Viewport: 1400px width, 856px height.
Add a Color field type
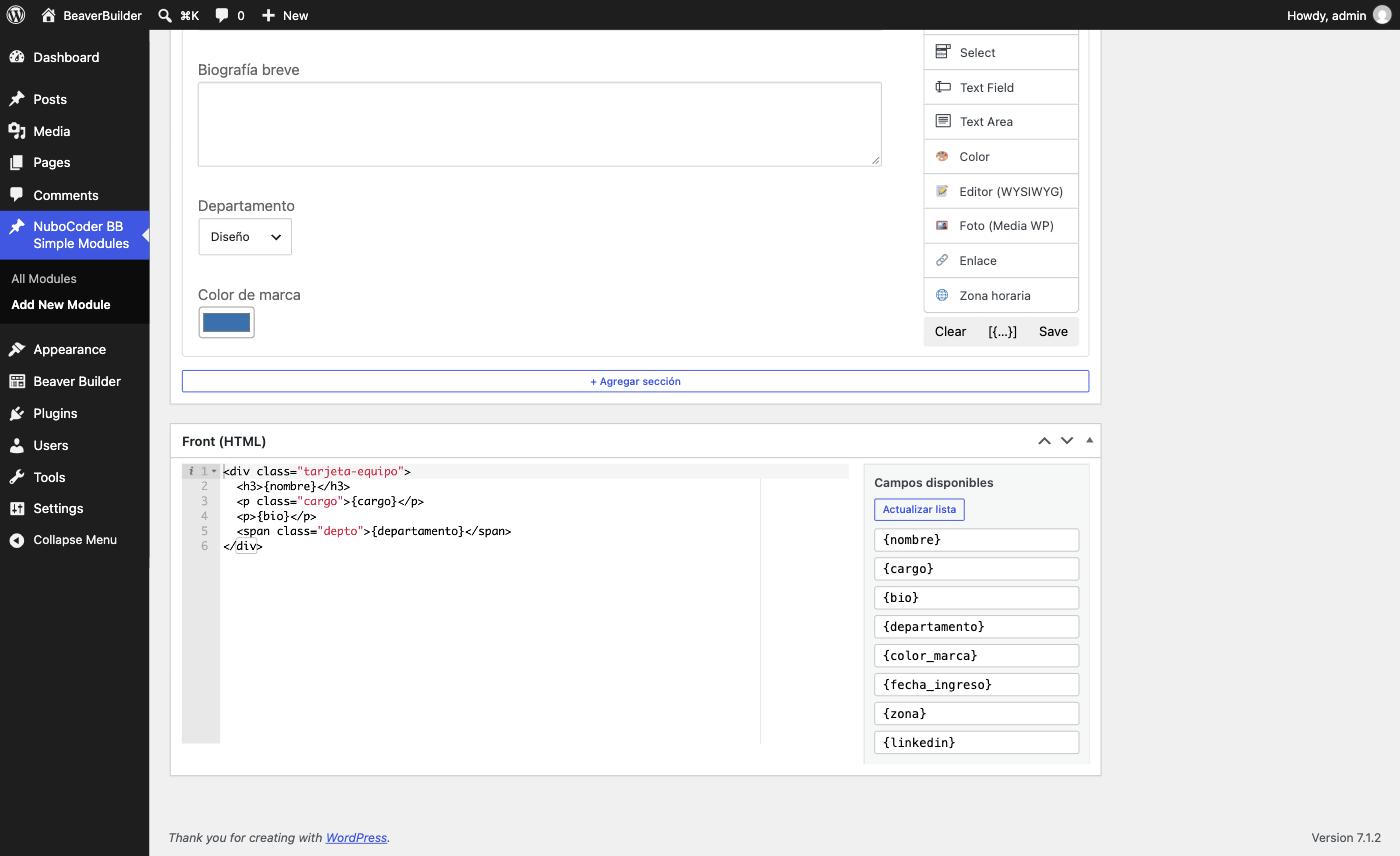point(1001,156)
